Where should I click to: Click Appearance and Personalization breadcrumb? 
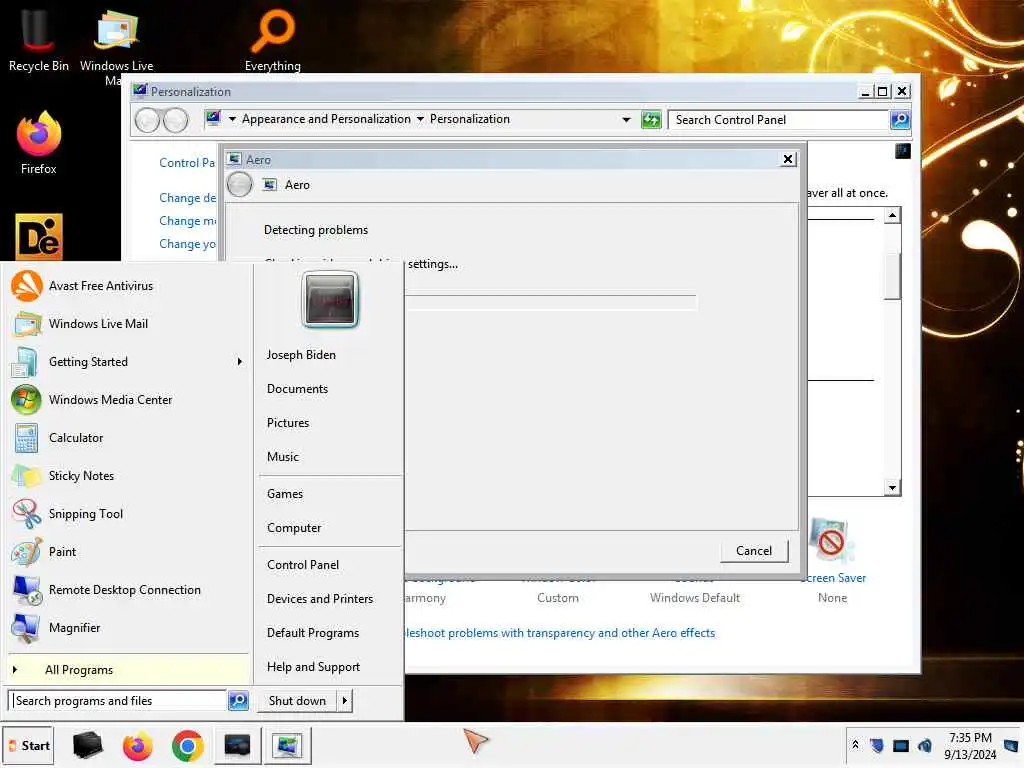point(327,119)
